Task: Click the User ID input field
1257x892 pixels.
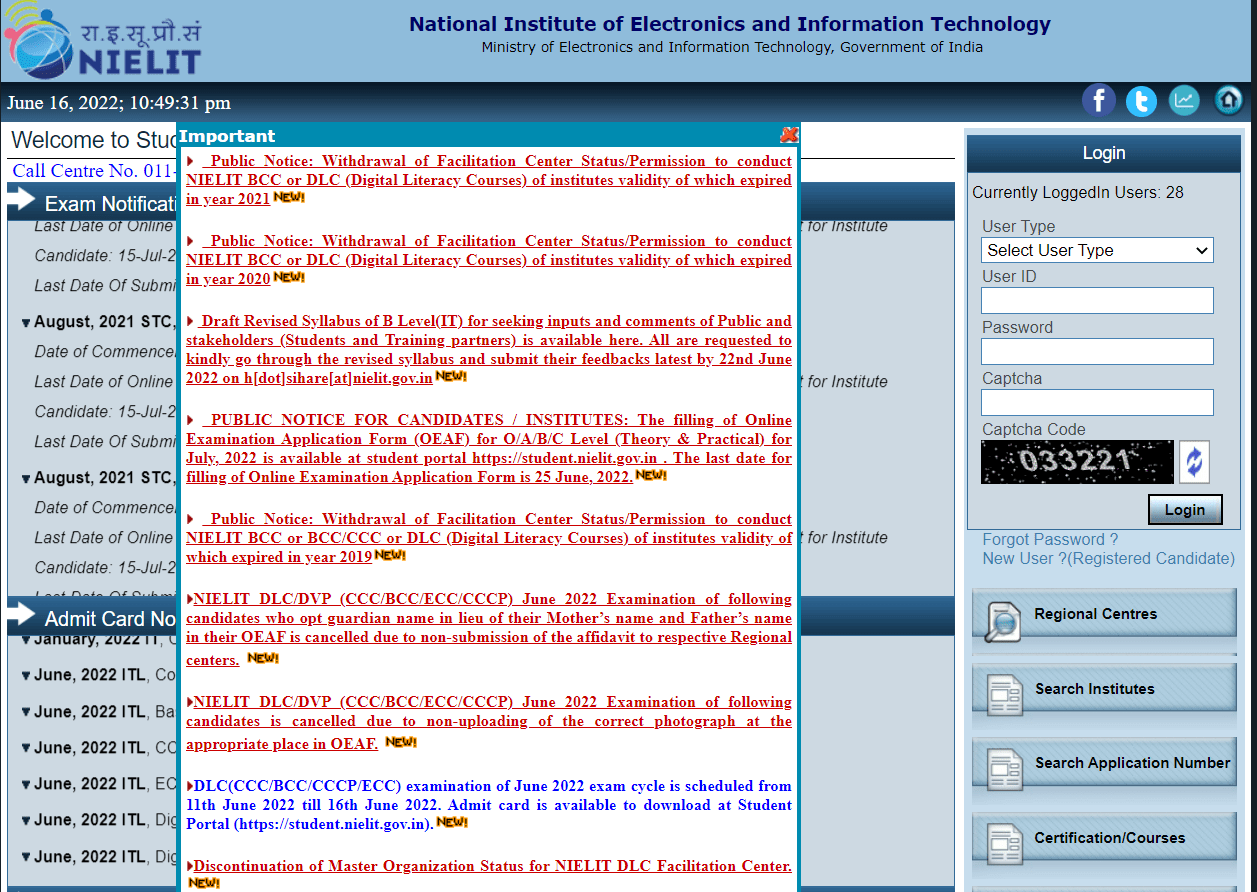Action: (x=1097, y=301)
